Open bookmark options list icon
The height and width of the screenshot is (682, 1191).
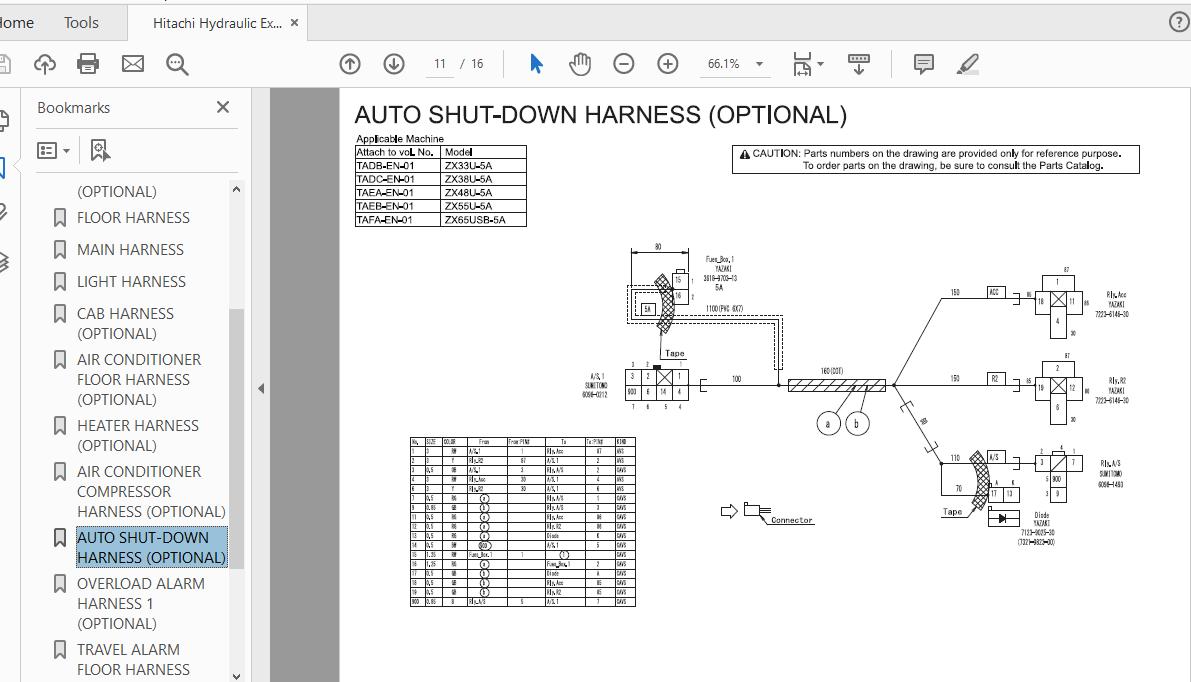pyautogui.click(x=53, y=150)
